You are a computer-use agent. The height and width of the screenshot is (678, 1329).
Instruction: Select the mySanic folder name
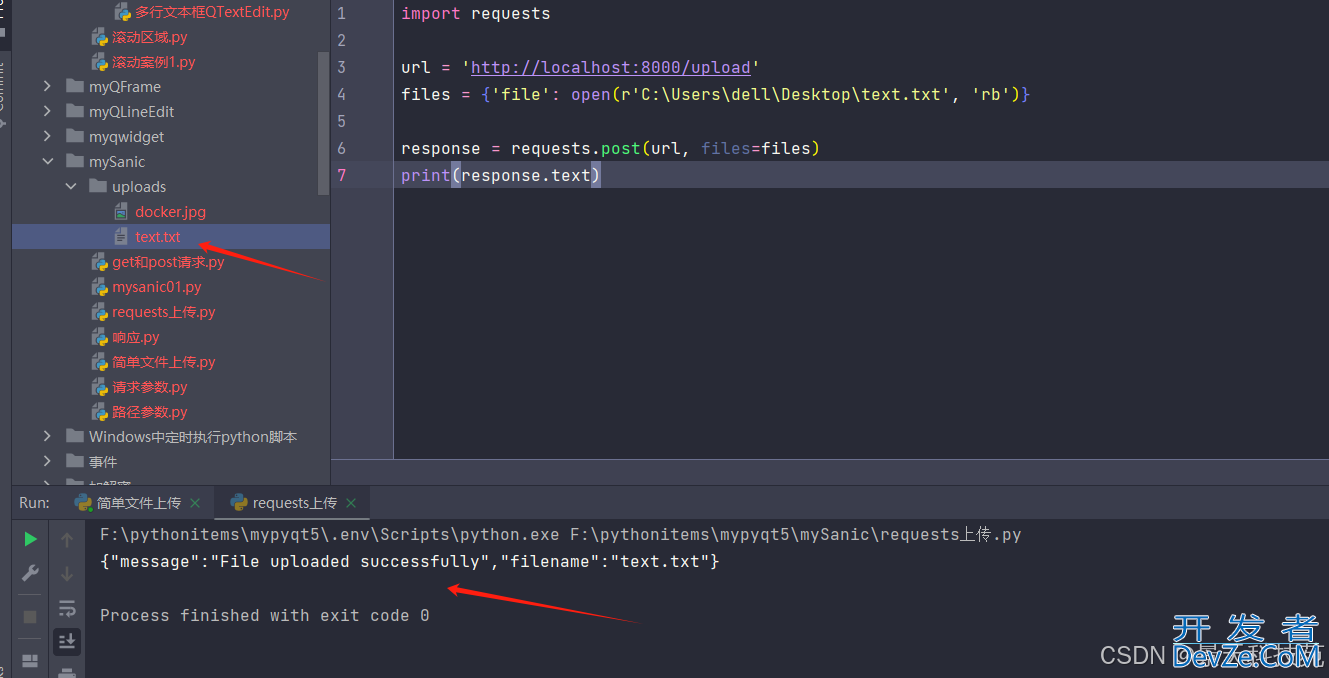point(117,162)
